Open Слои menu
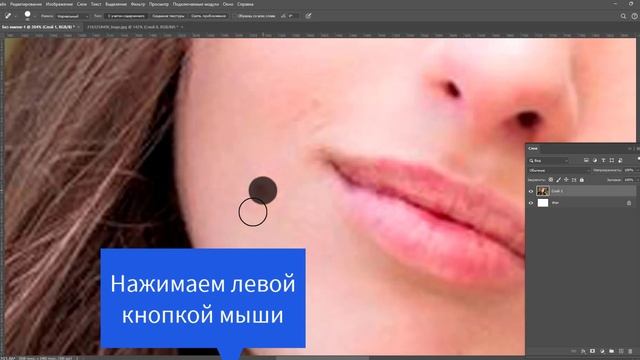640x360 pixels. (x=82, y=4)
